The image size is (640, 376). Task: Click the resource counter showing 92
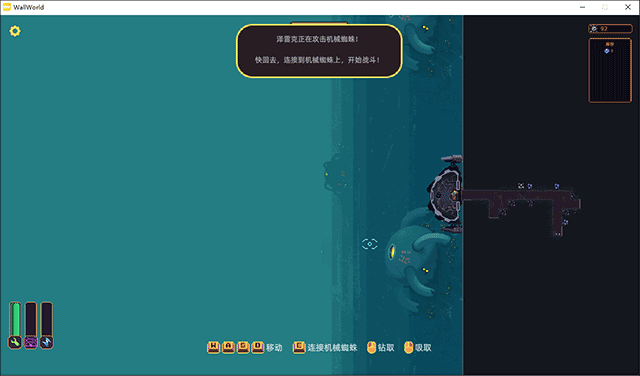tap(610, 29)
